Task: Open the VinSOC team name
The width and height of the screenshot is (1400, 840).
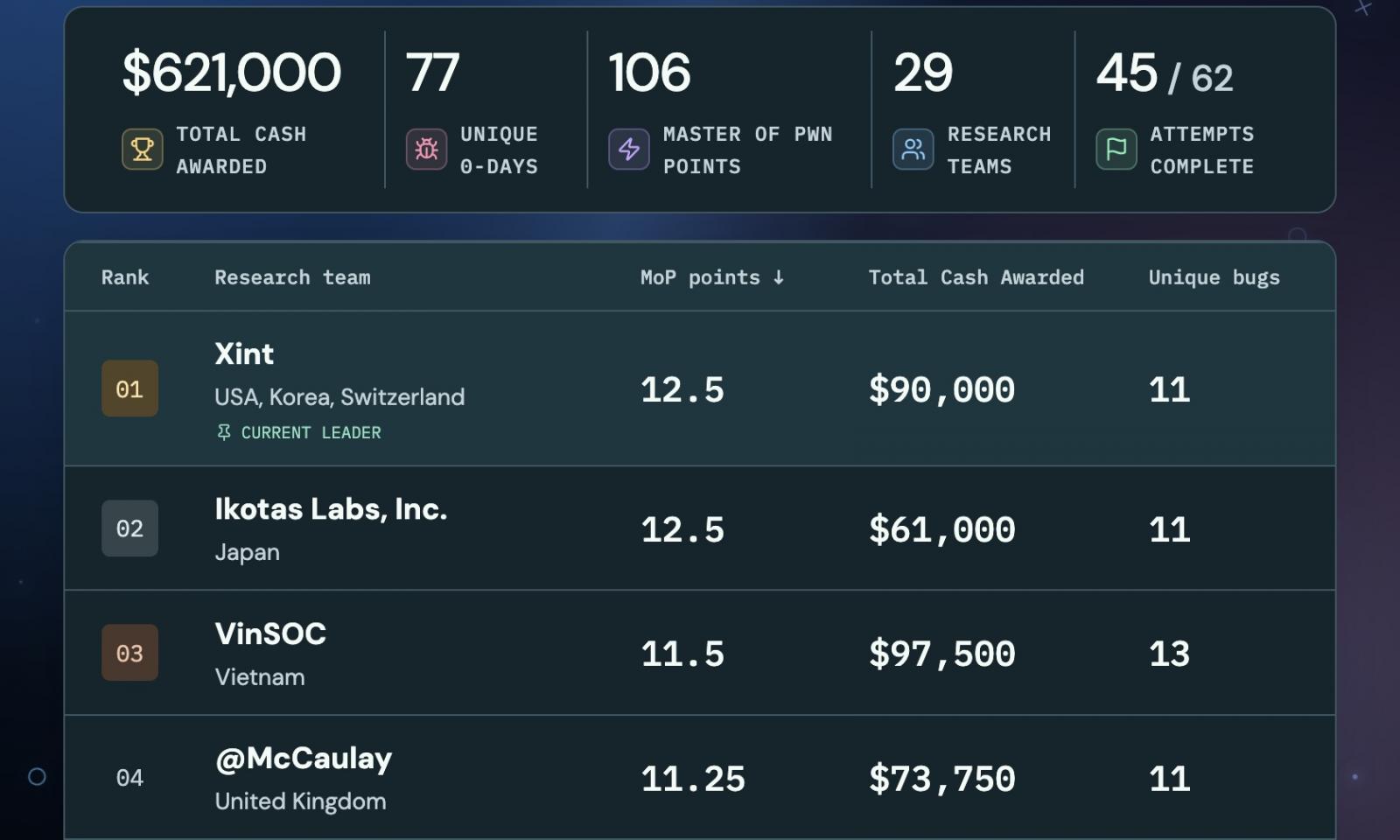Action: point(270,633)
